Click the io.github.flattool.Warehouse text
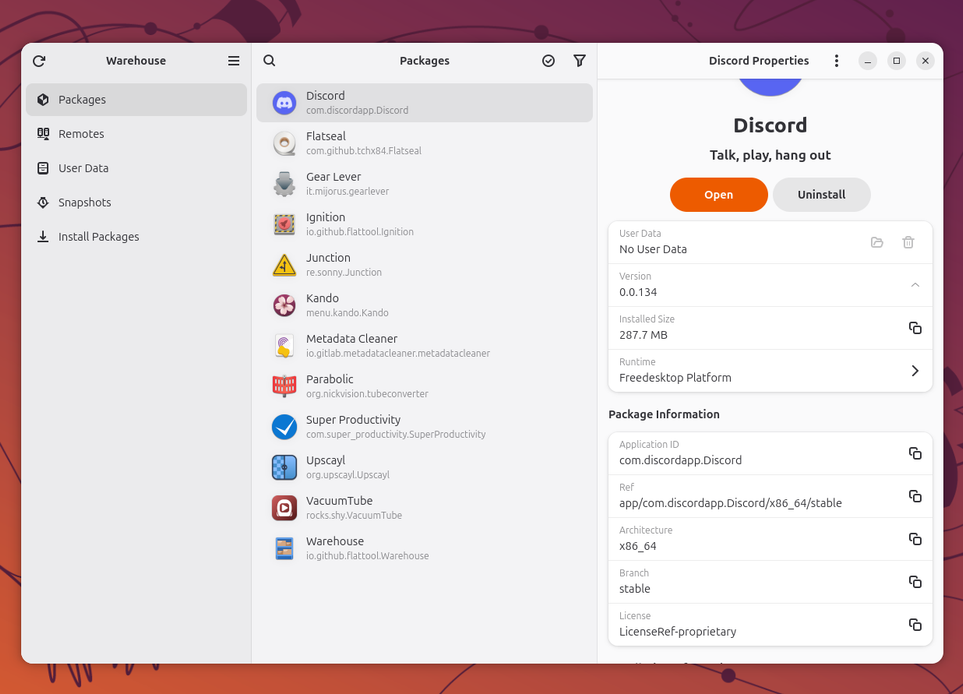This screenshot has width=963, height=694. 368,556
